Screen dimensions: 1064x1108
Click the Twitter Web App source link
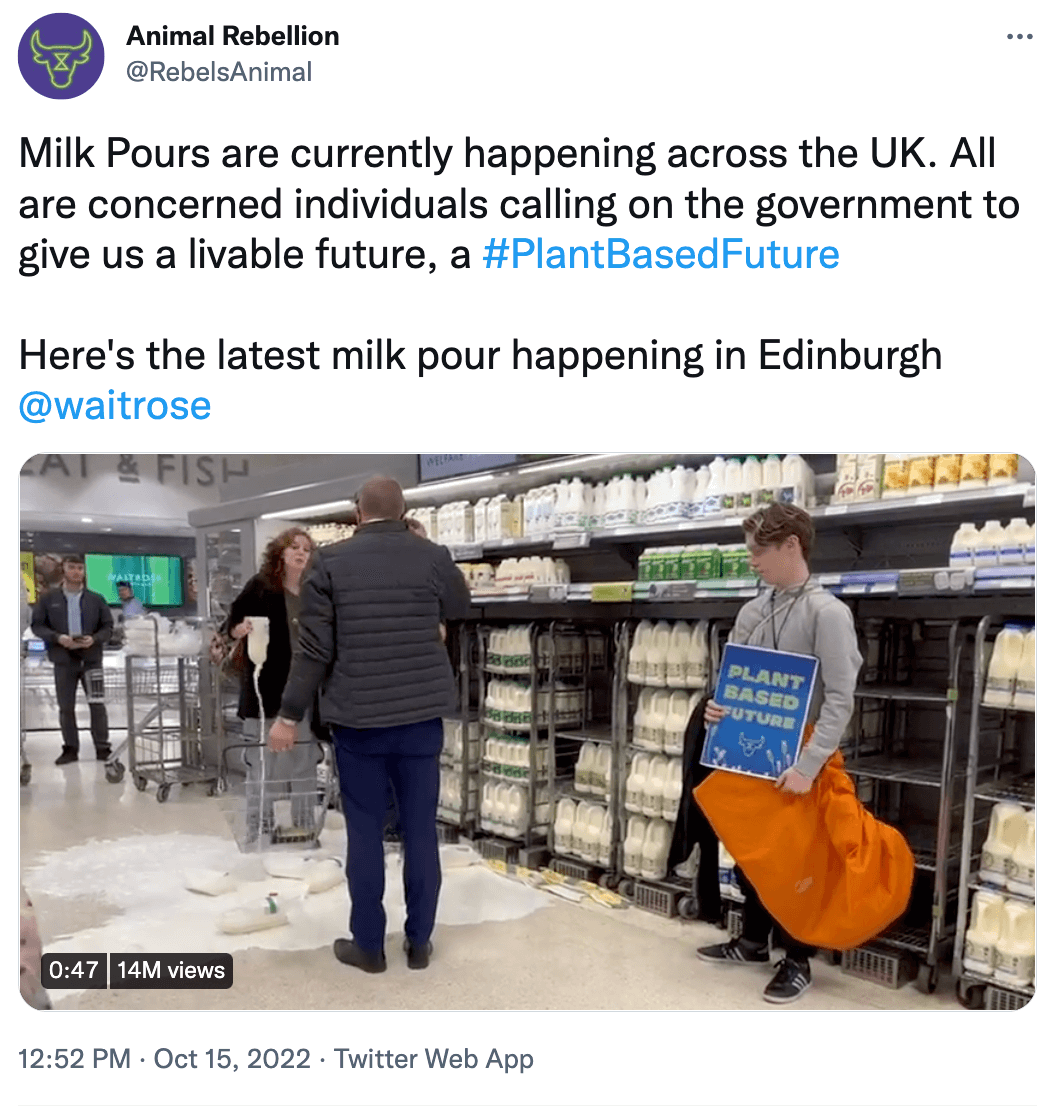[x=434, y=1059]
